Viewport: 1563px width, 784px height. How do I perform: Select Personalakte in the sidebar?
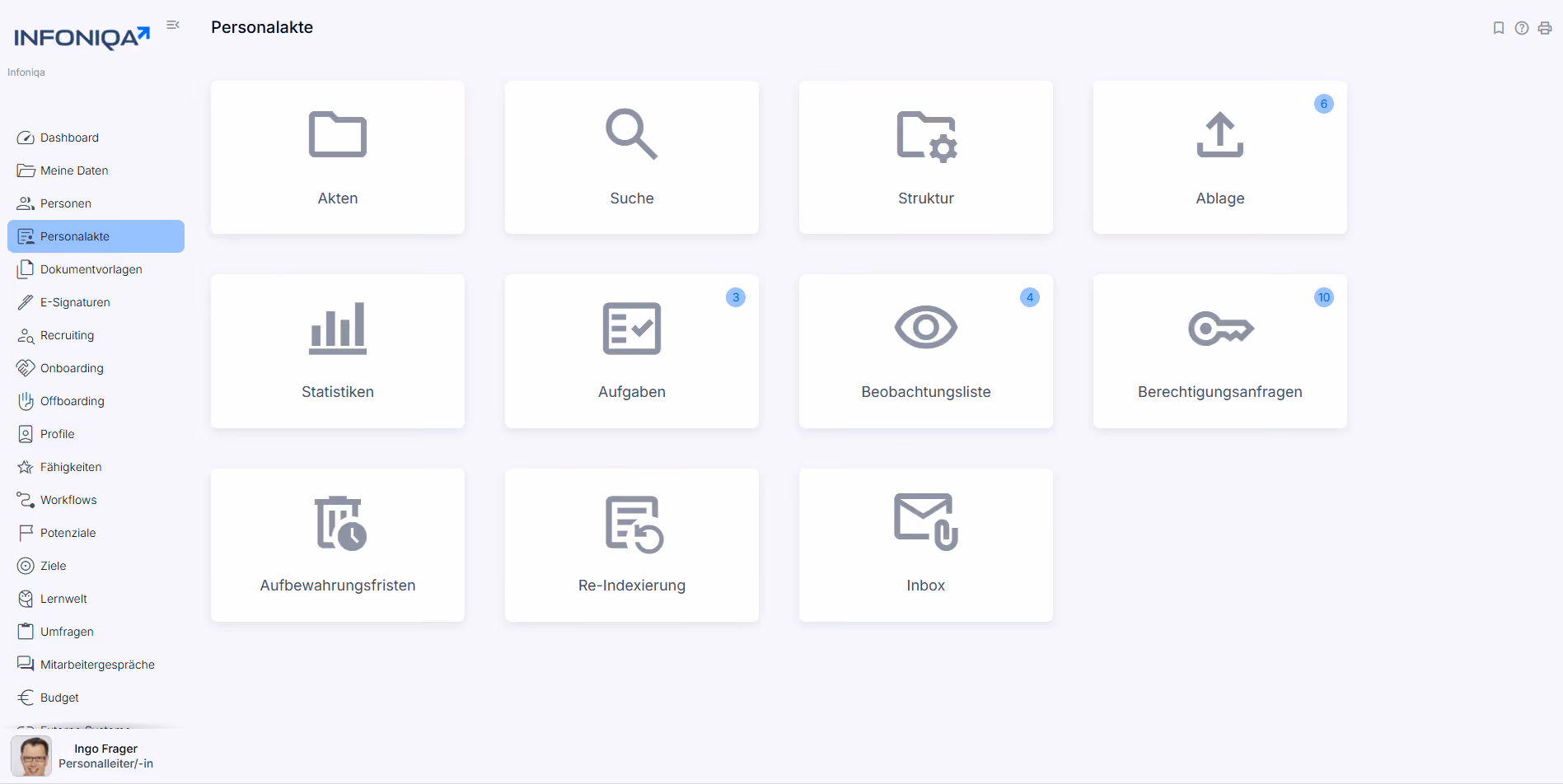click(x=96, y=236)
